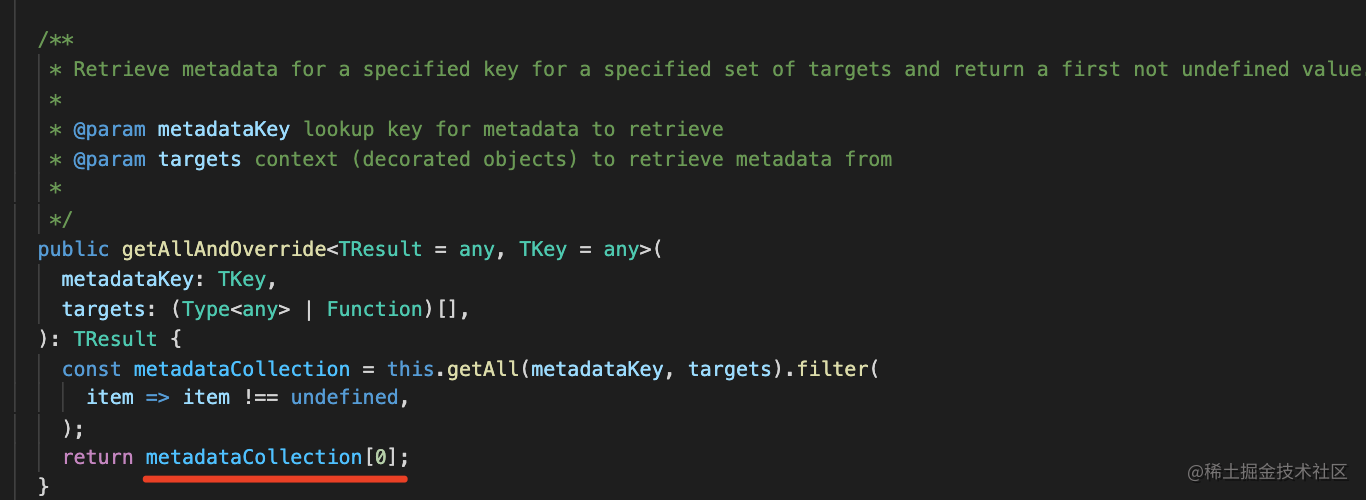
Task: Click the getAll method call
Action: pyautogui.click(x=483, y=369)
